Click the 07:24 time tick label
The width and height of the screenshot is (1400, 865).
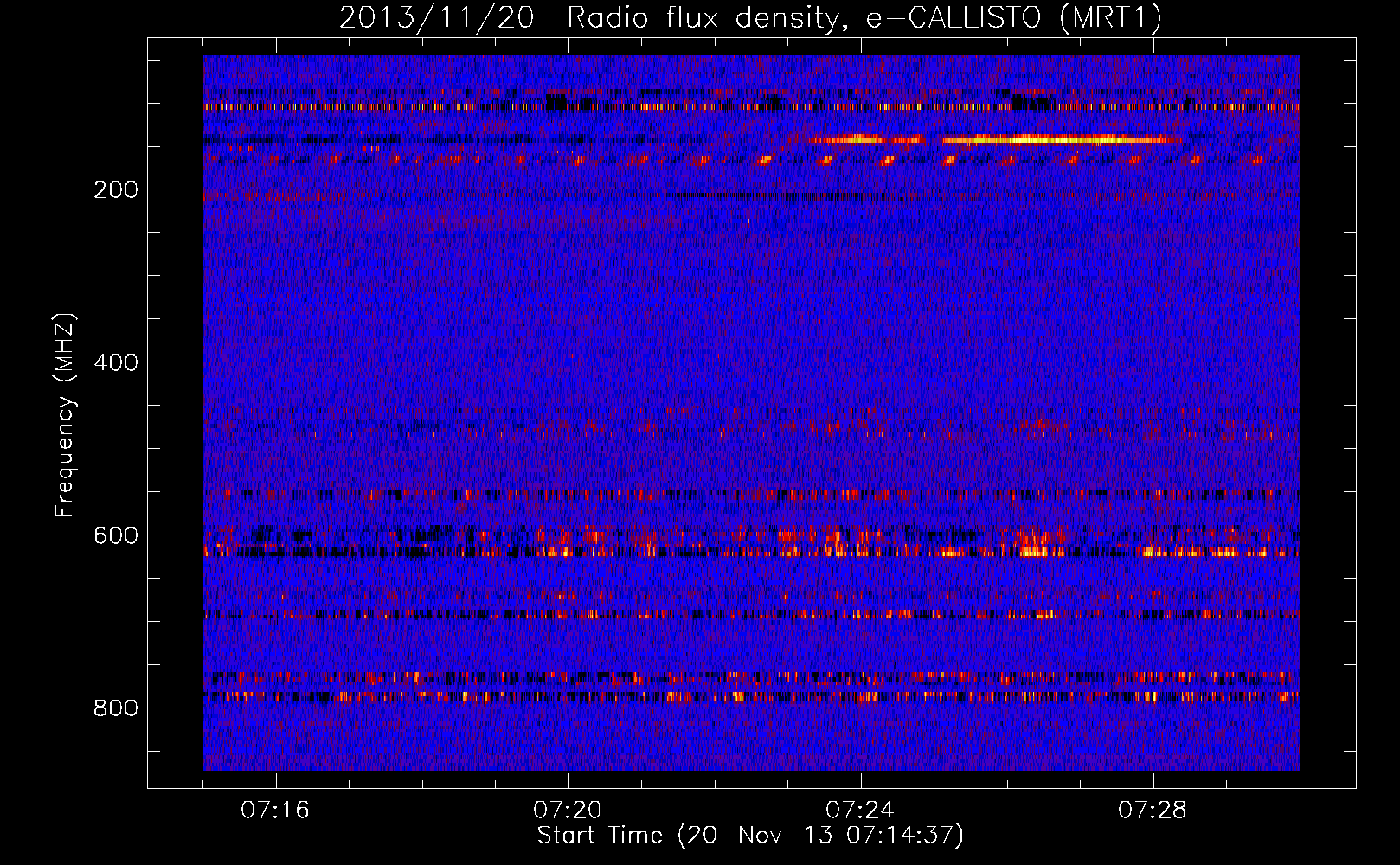pos(860,811)
